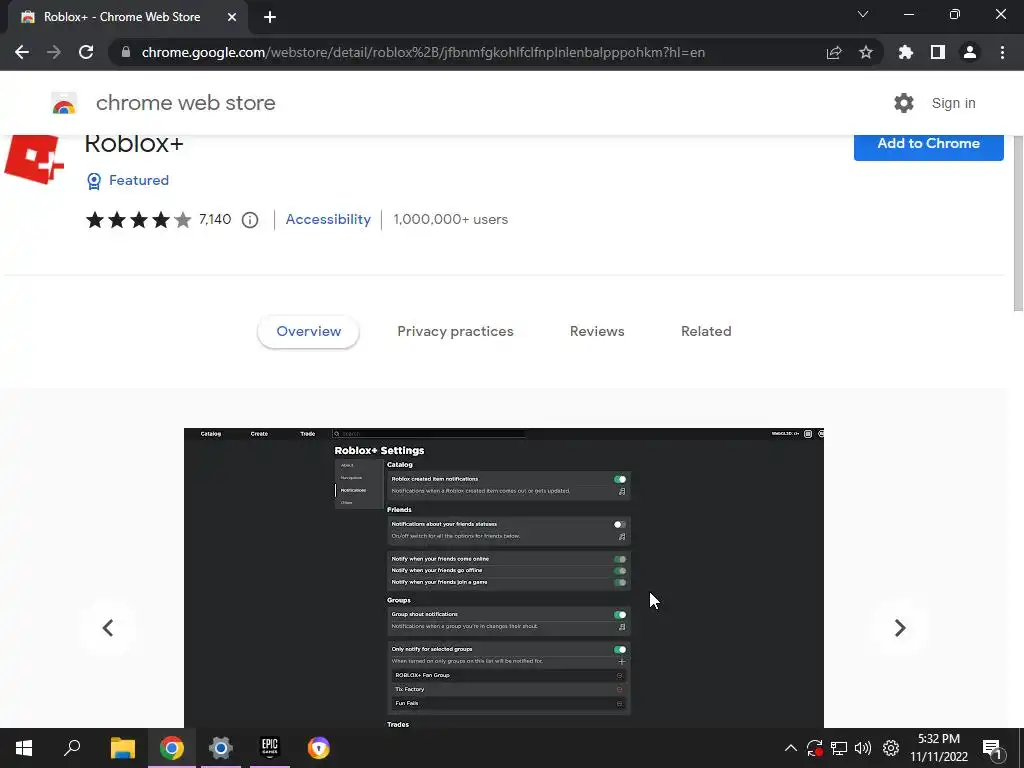Close the Roblox+ Chrome Web Store tab
This screenshot has height=768, width=1024.
tap(232, 17)
